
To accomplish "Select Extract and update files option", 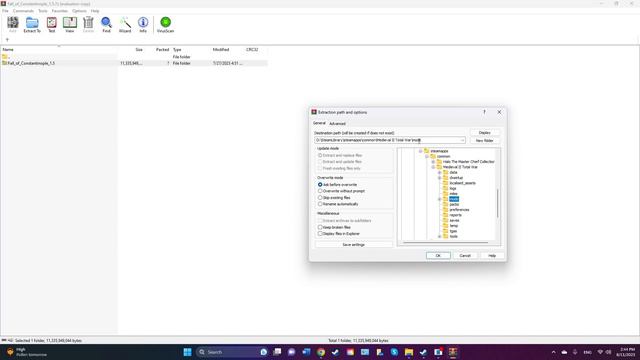I will [x=320, y=162].
